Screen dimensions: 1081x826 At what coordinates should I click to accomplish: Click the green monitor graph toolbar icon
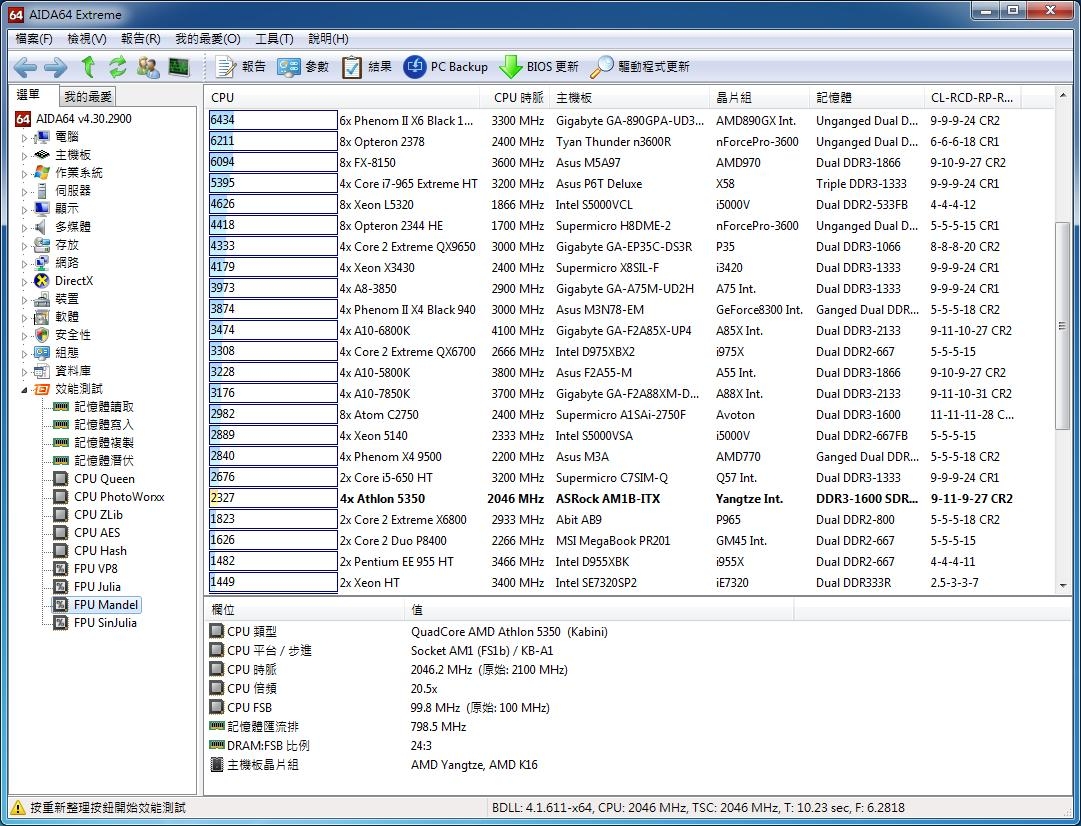pos(179,67)
